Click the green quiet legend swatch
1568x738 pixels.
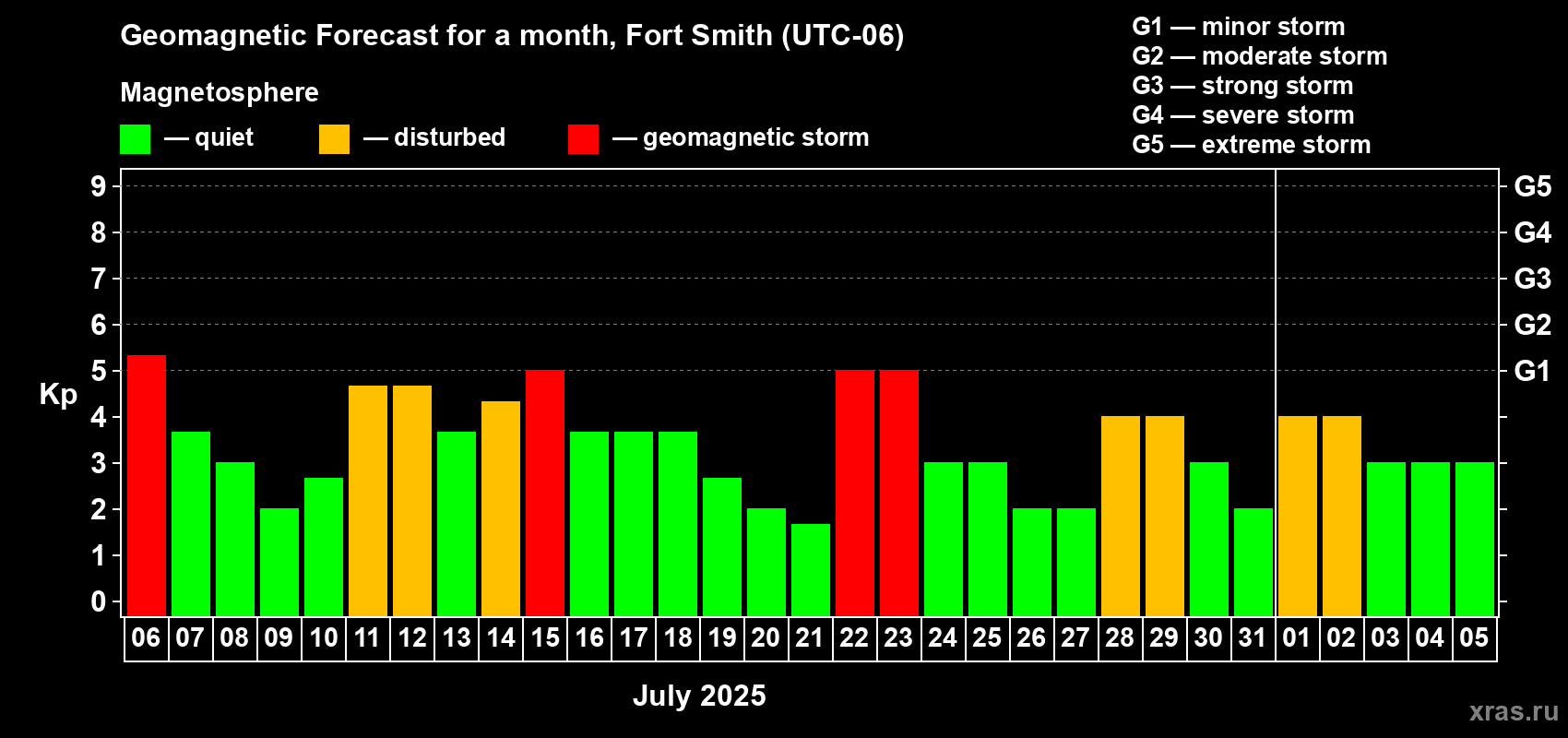coord(135,139)
